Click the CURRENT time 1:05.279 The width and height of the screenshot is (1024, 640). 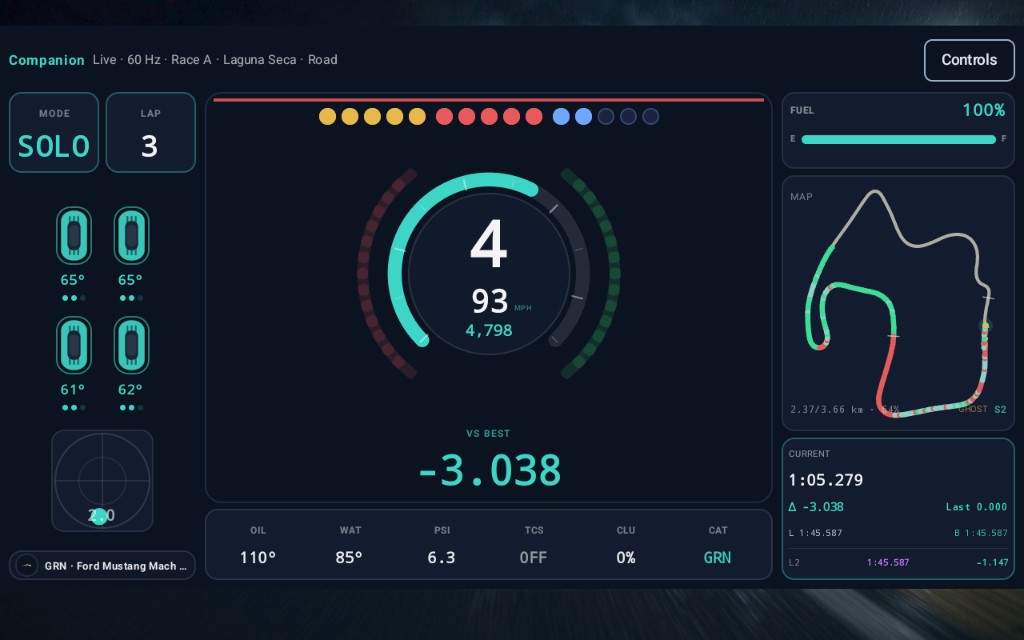pyautogui.click(x=825, y=480)
